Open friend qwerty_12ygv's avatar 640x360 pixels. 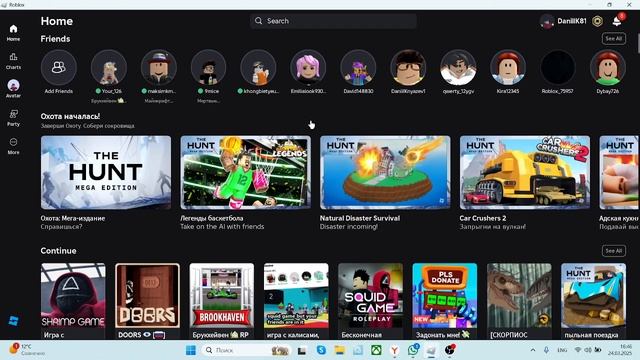458,67
